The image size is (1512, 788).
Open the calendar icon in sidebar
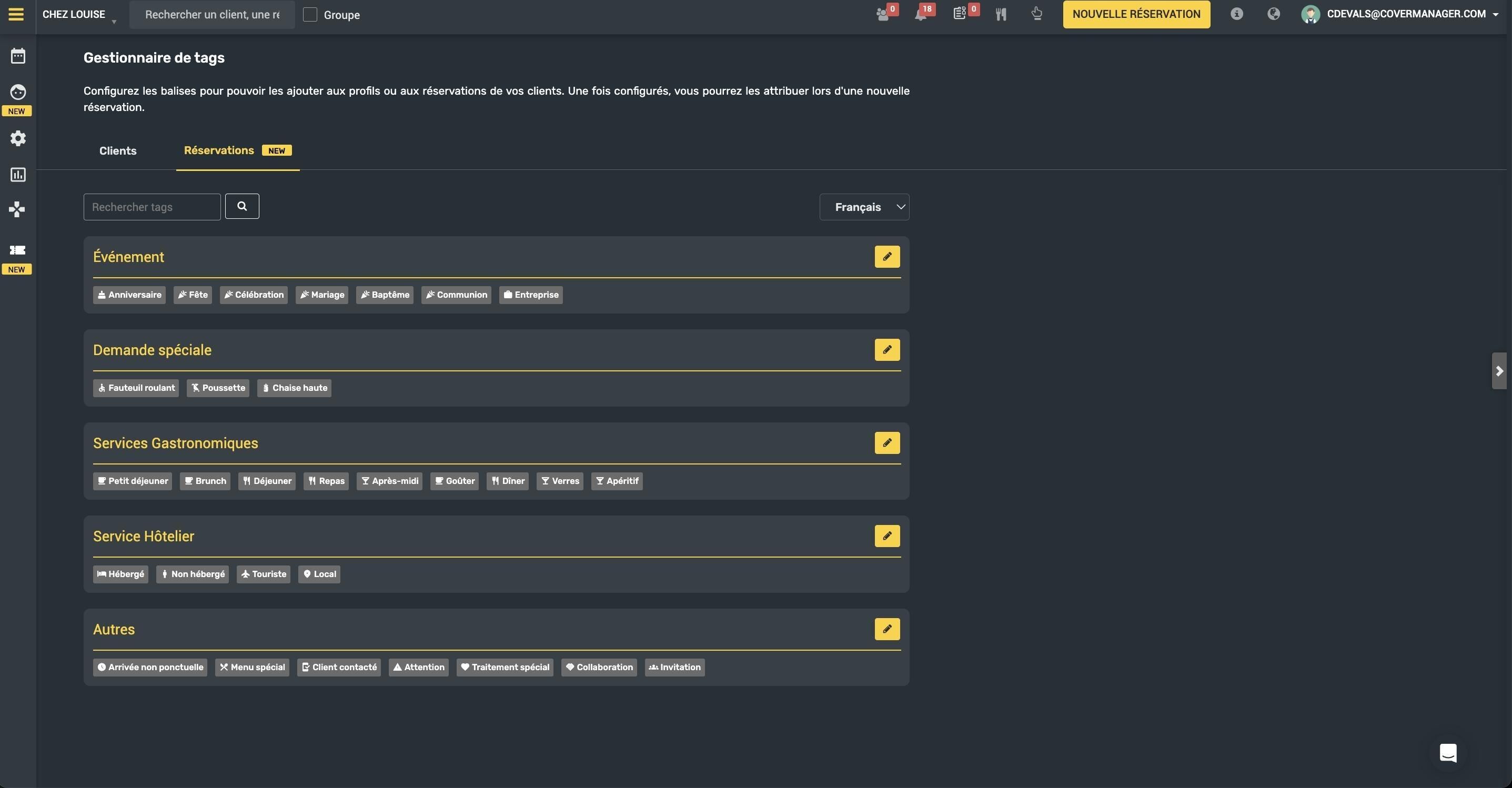(x=18, y=56)
